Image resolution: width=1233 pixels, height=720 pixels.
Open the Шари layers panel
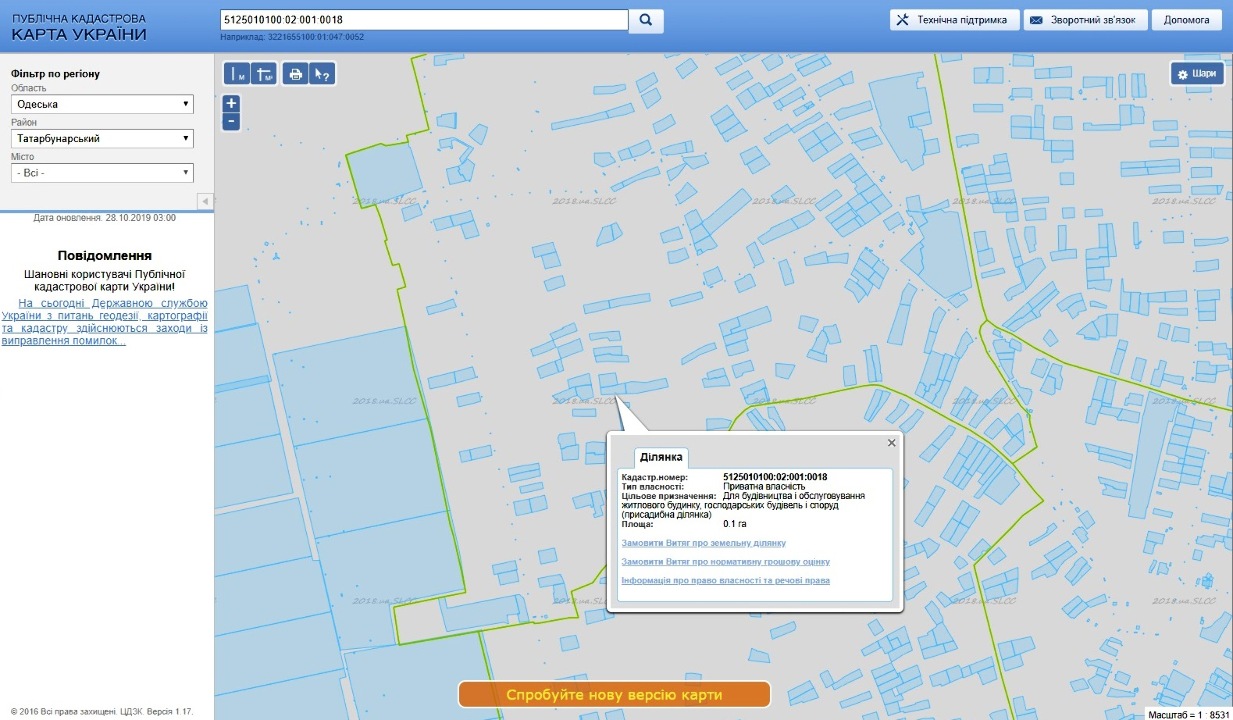click(1197, 74)
